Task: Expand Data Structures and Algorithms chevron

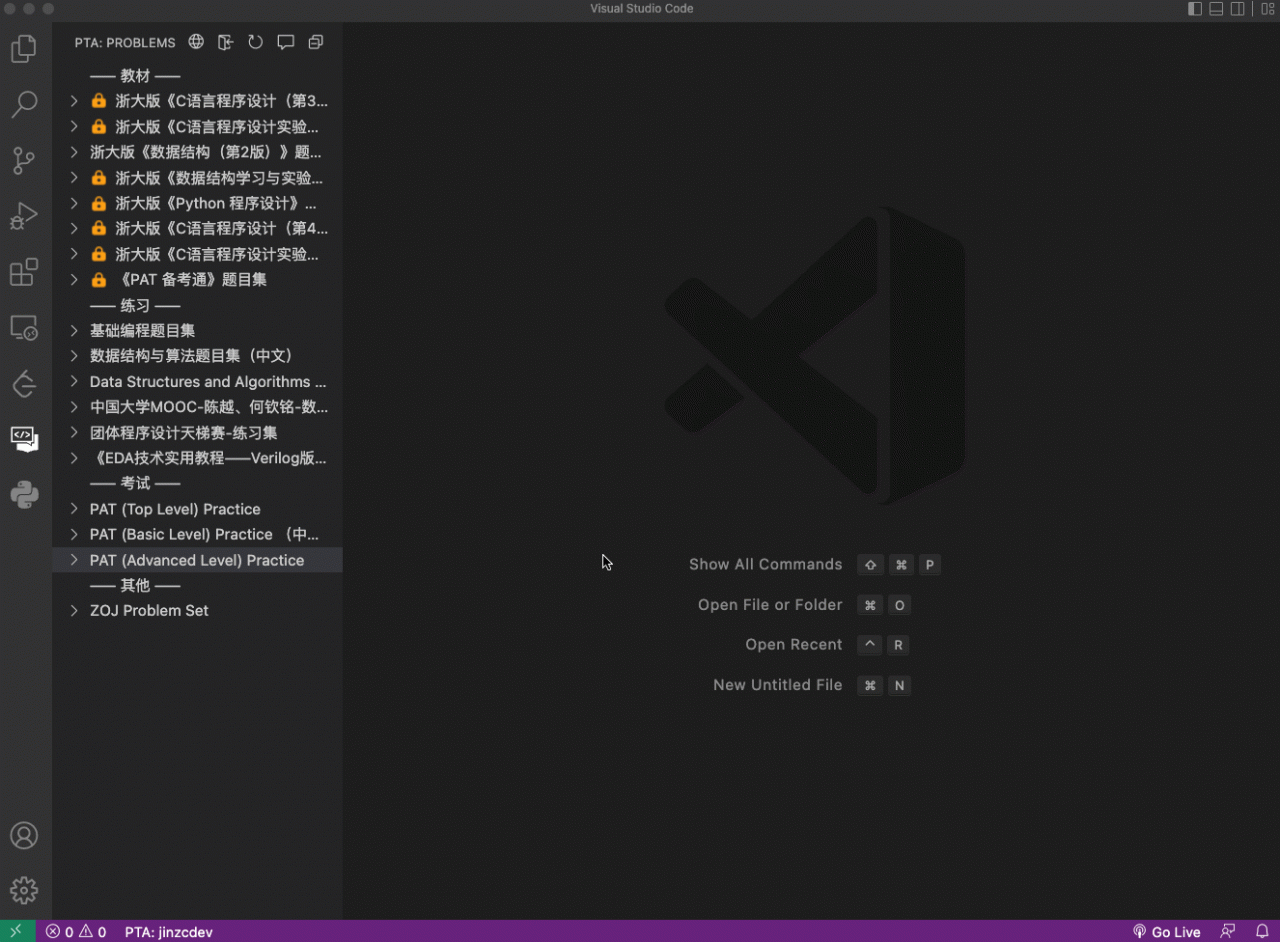Action: click(x=74, y=381)
